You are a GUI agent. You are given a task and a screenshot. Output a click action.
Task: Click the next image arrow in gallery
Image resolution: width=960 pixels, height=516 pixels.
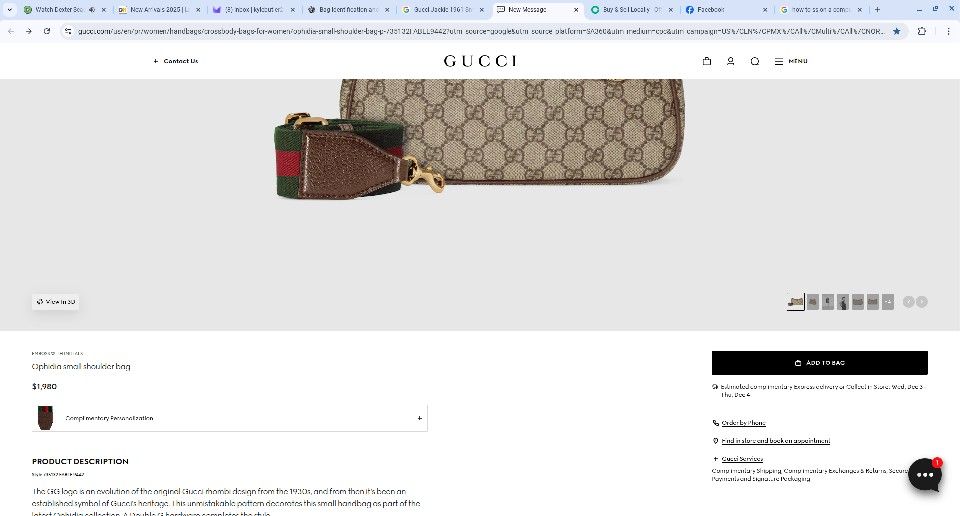(x=922, y=302)
